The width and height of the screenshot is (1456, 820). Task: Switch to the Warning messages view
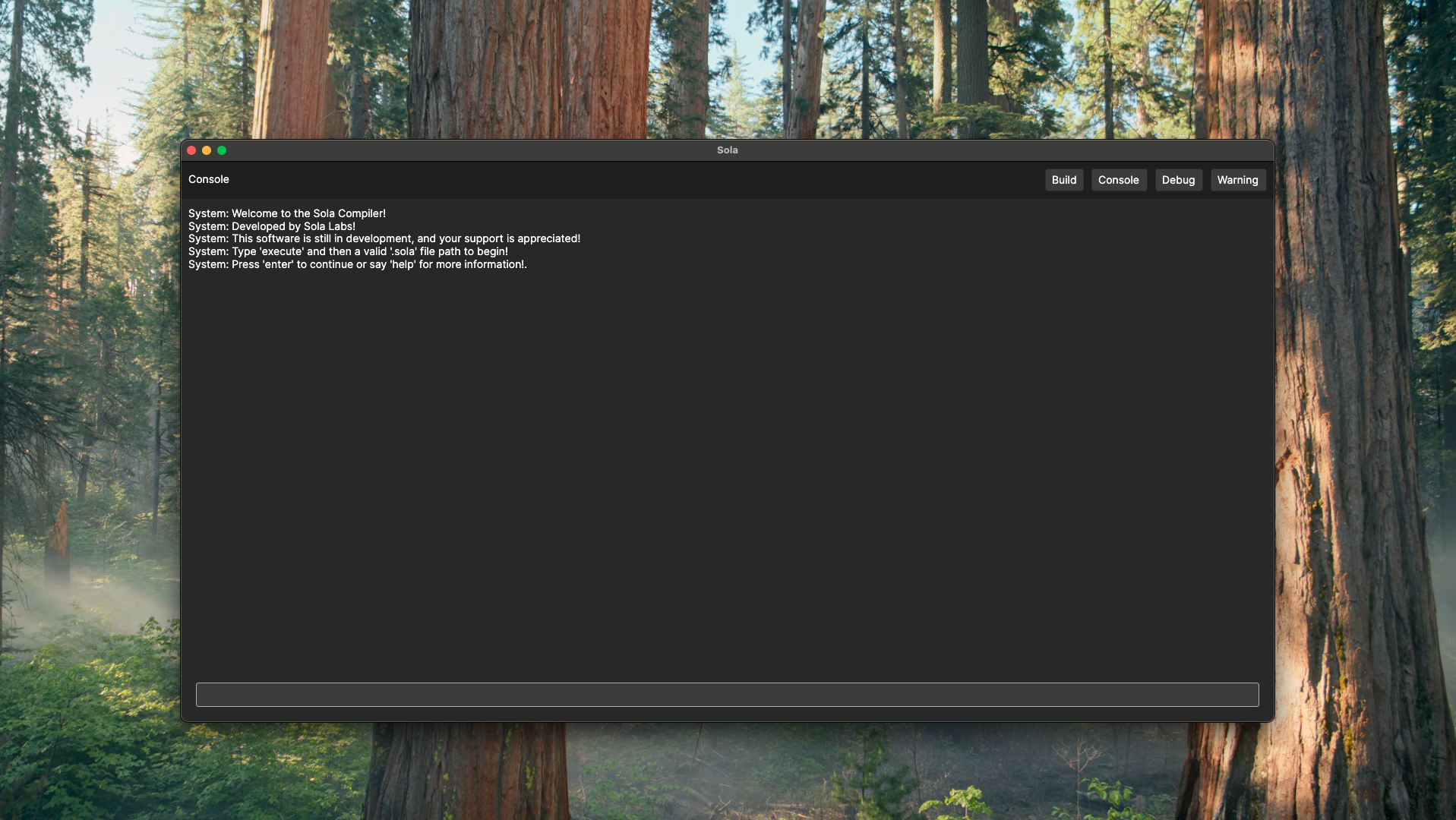tap(1238, 180)
